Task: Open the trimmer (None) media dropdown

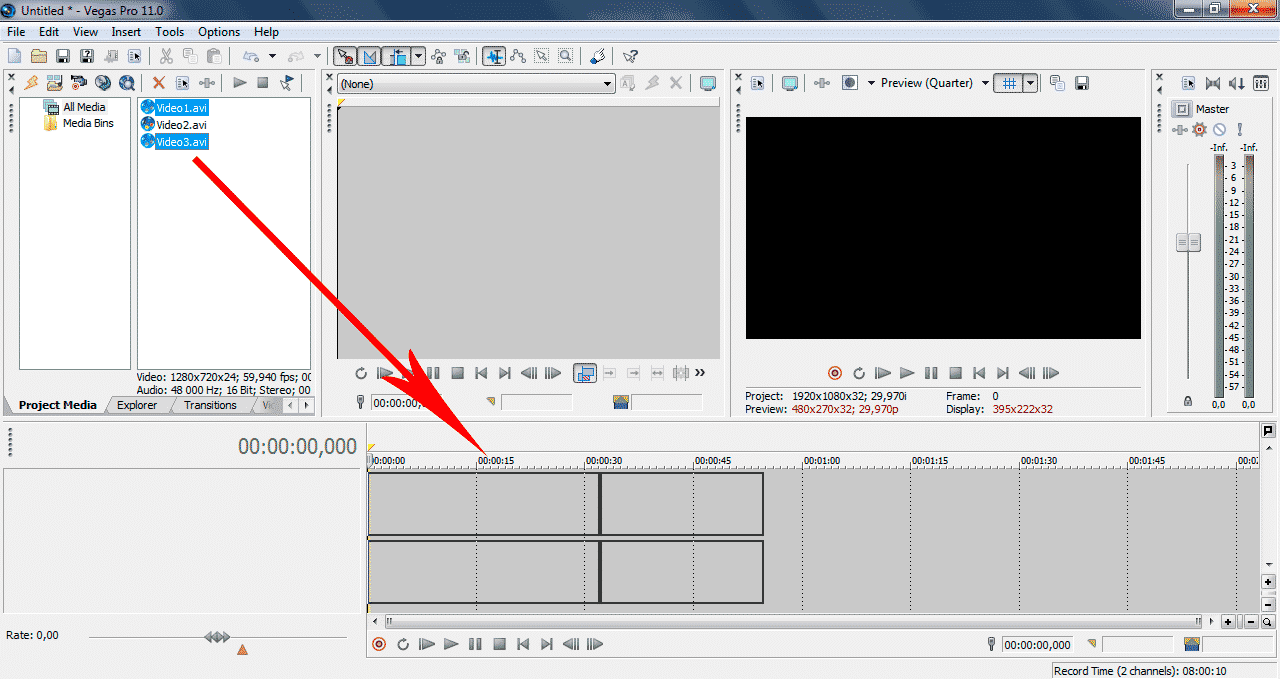Action: (475, 84)
